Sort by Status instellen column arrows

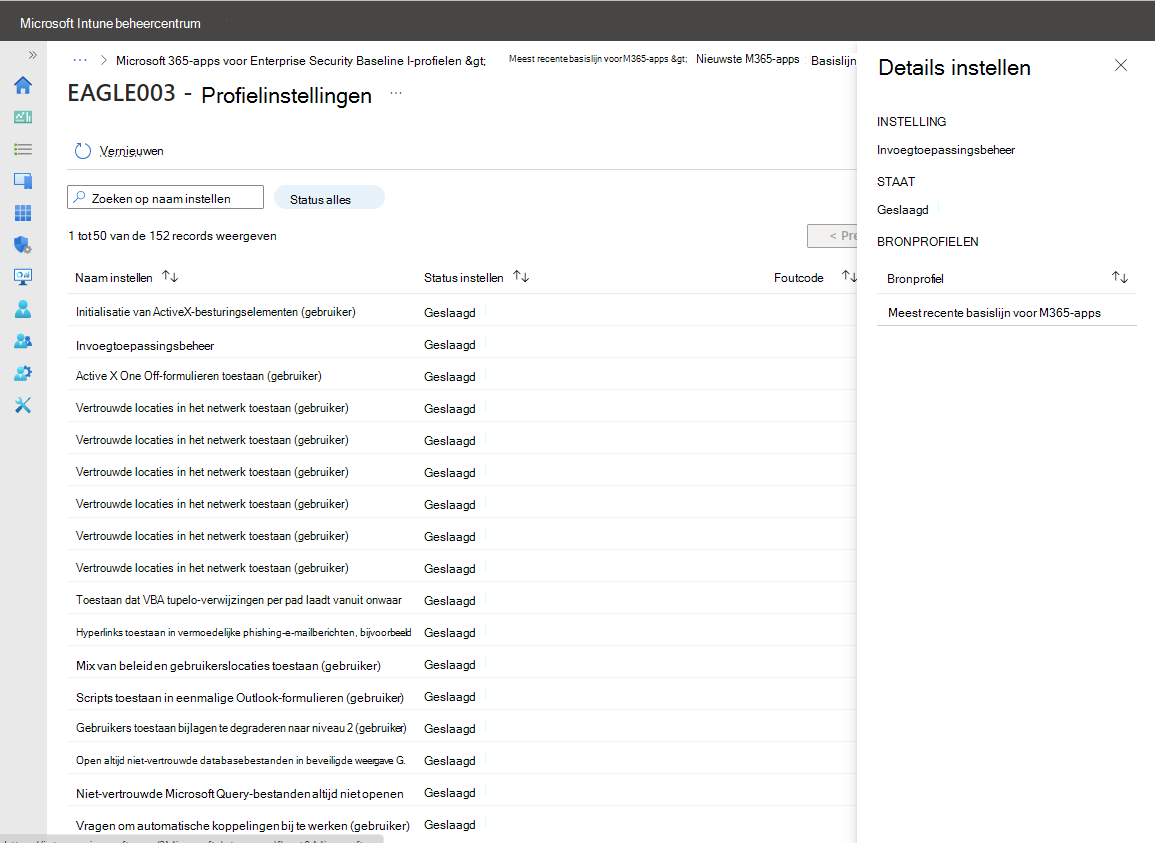521,277
